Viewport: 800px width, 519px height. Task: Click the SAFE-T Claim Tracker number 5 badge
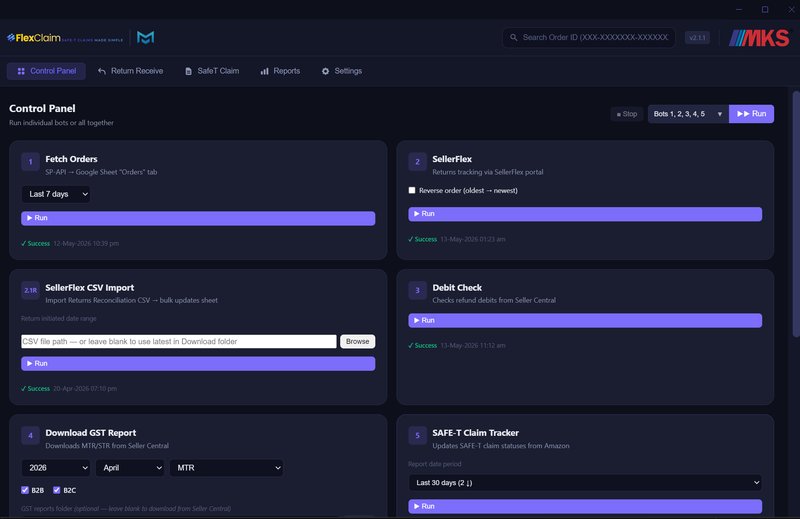[x=417, y=435]
